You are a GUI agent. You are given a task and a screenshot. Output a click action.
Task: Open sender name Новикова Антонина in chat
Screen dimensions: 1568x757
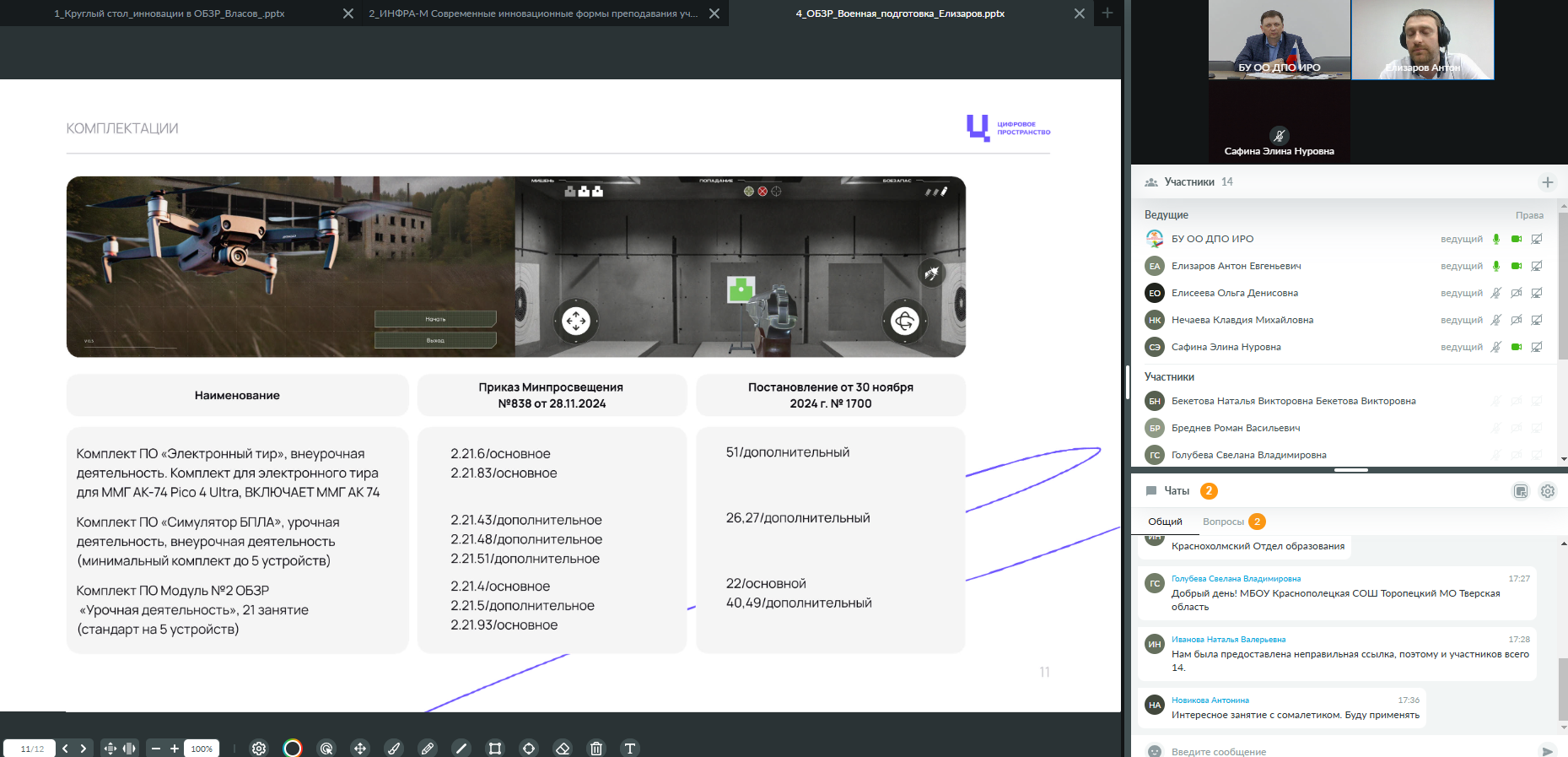pyautogui.click(x=1210, y=700)
